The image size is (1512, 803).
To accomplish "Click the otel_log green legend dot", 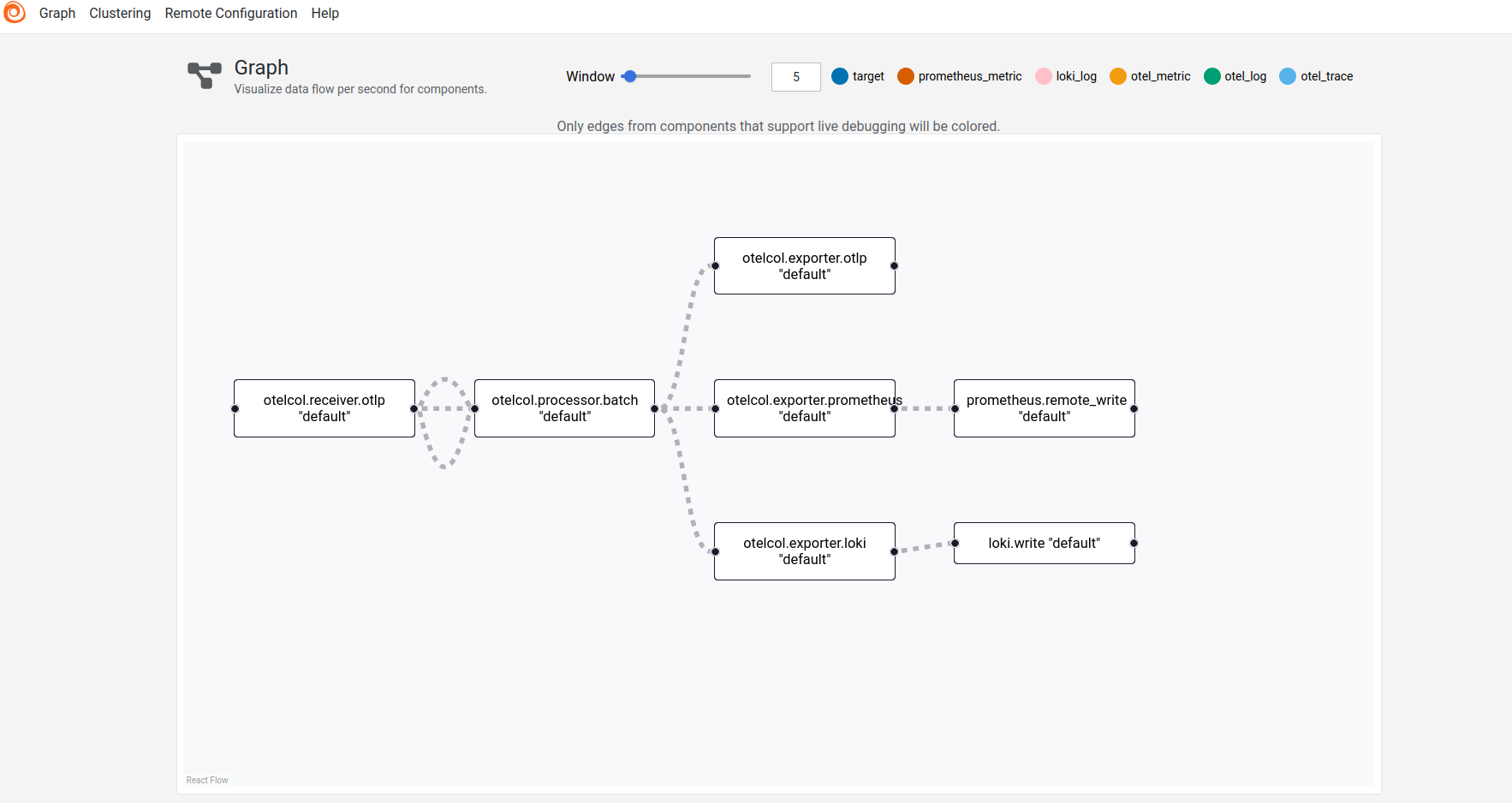I will tap(1212, 76).
